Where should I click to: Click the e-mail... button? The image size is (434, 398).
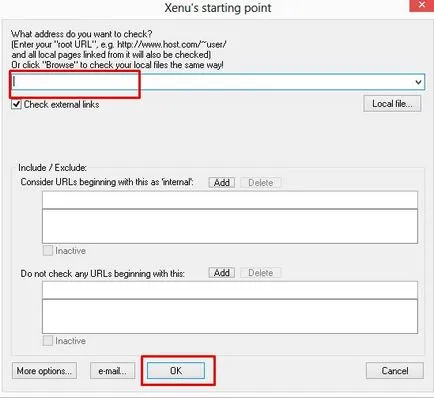113,371
